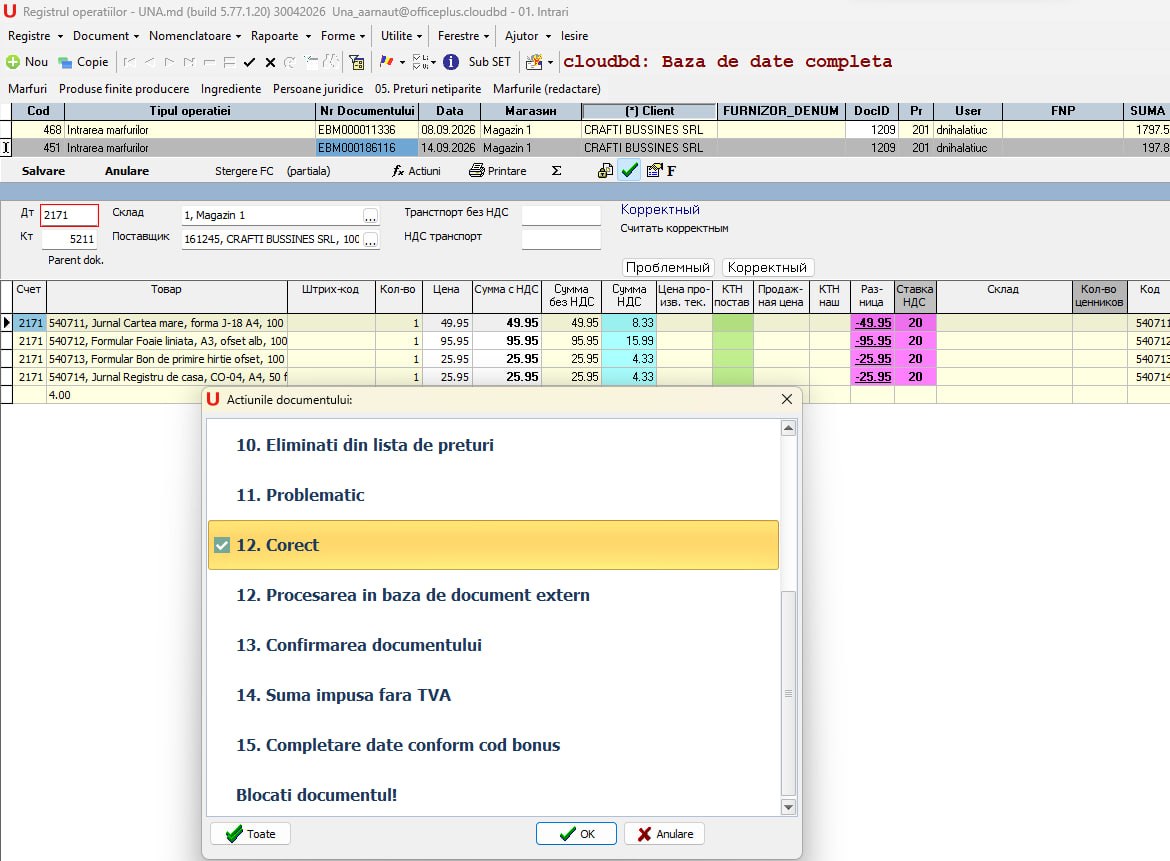The height and width of the screenshot is (861, 1170).
Task: Open the filter table icon in the toolbar
Action: point(357,62)
